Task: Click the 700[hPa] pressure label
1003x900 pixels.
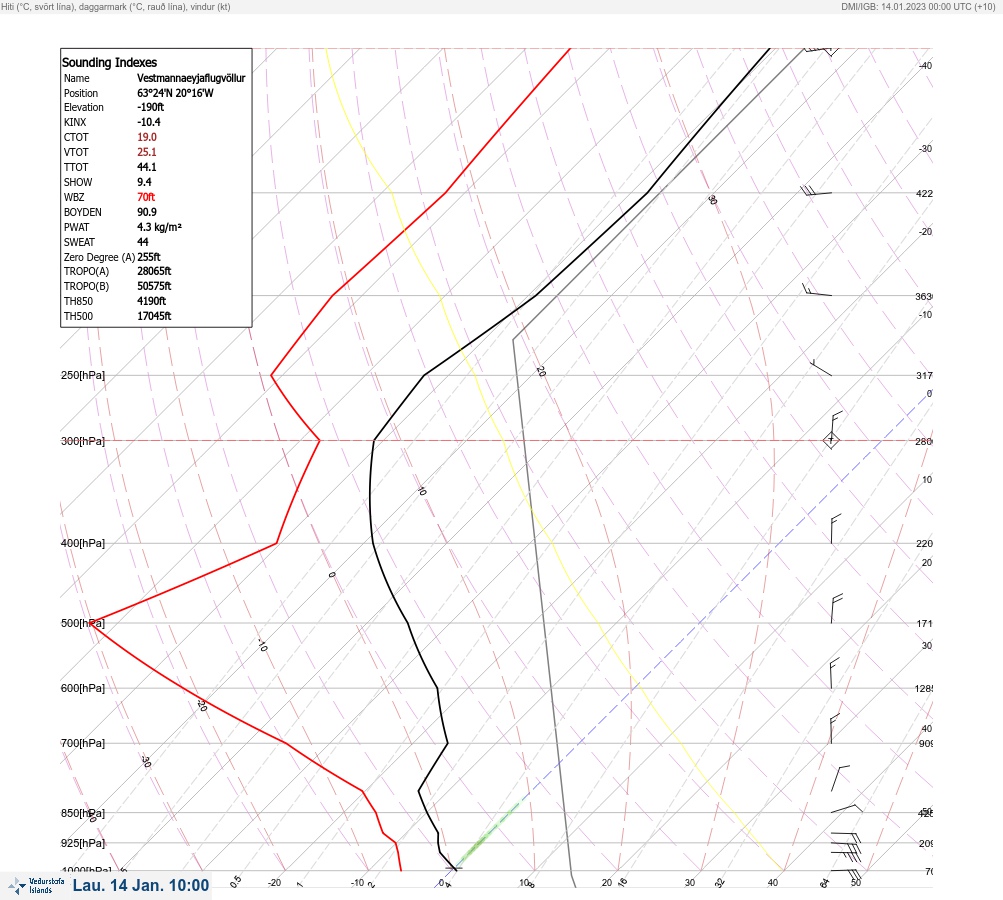Action: click(x=83, y=743)
